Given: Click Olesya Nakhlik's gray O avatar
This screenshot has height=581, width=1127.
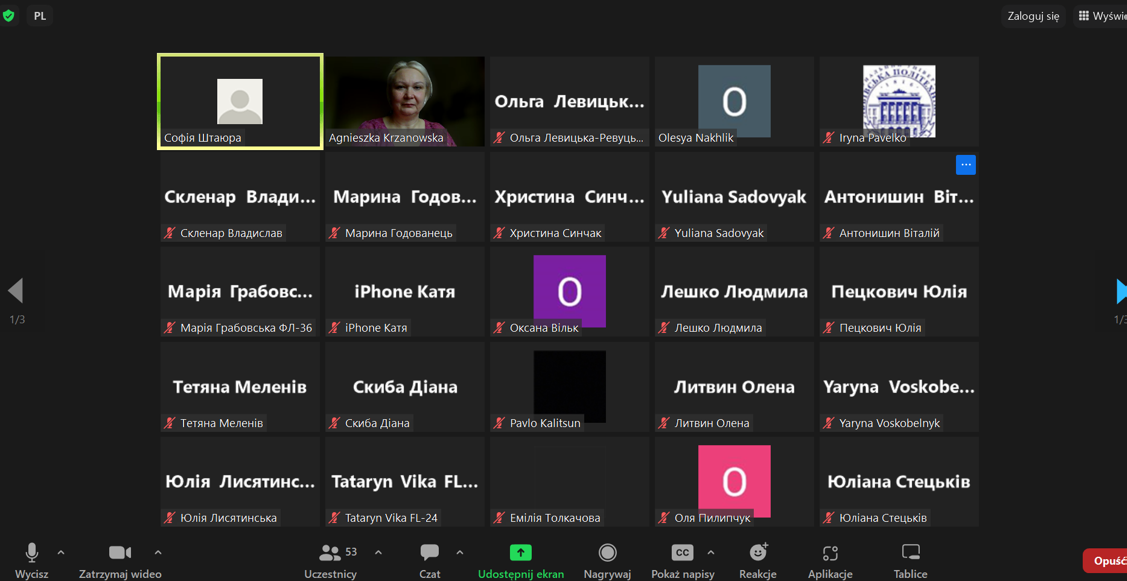Looking at the screenshot, I should 734,101.
